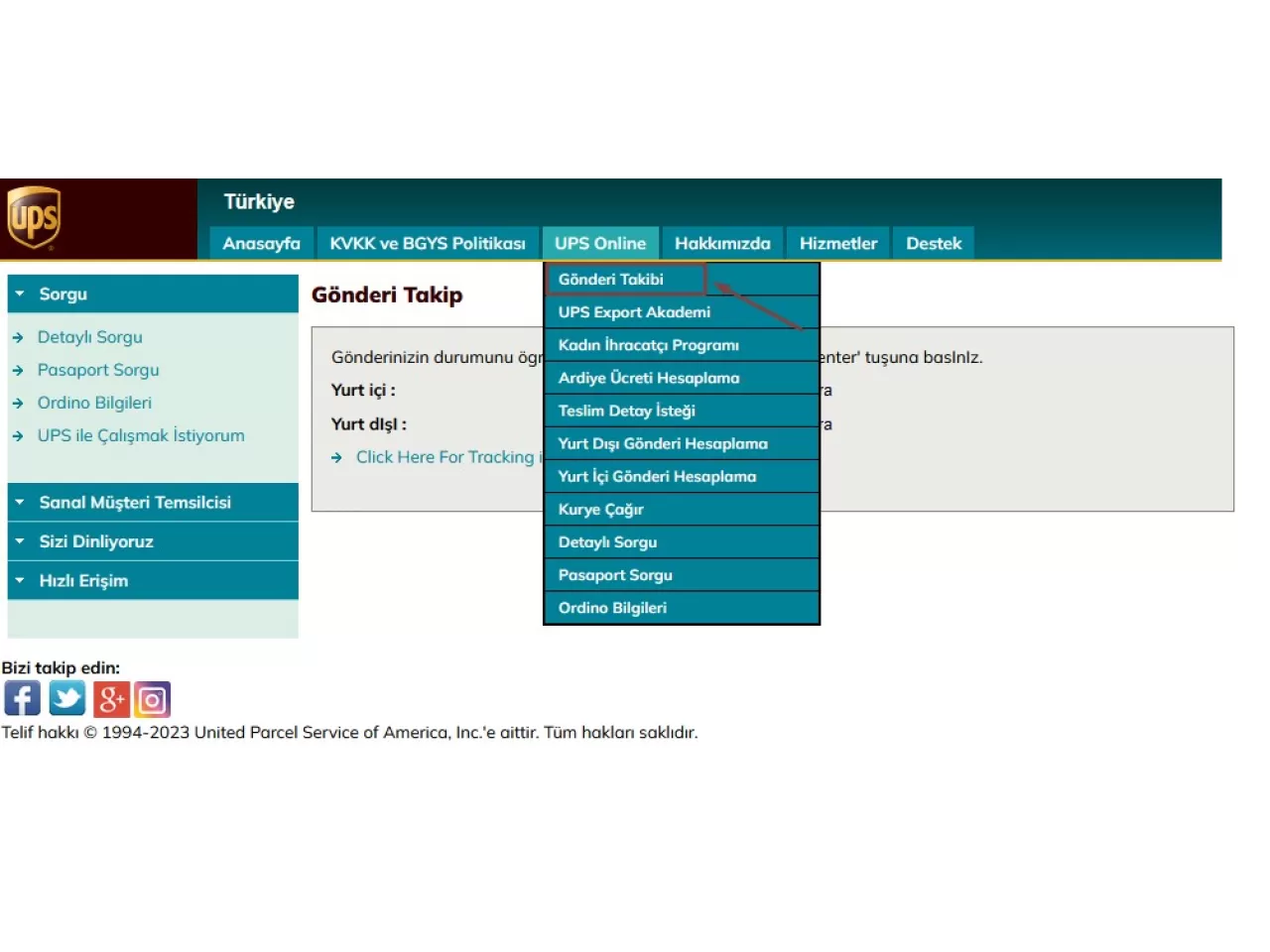This screenshot has height=952, width=1270.
Task: Choose Kurye Çağır in the dropdown
Action: pyautogui.click(x=600, y=510)
